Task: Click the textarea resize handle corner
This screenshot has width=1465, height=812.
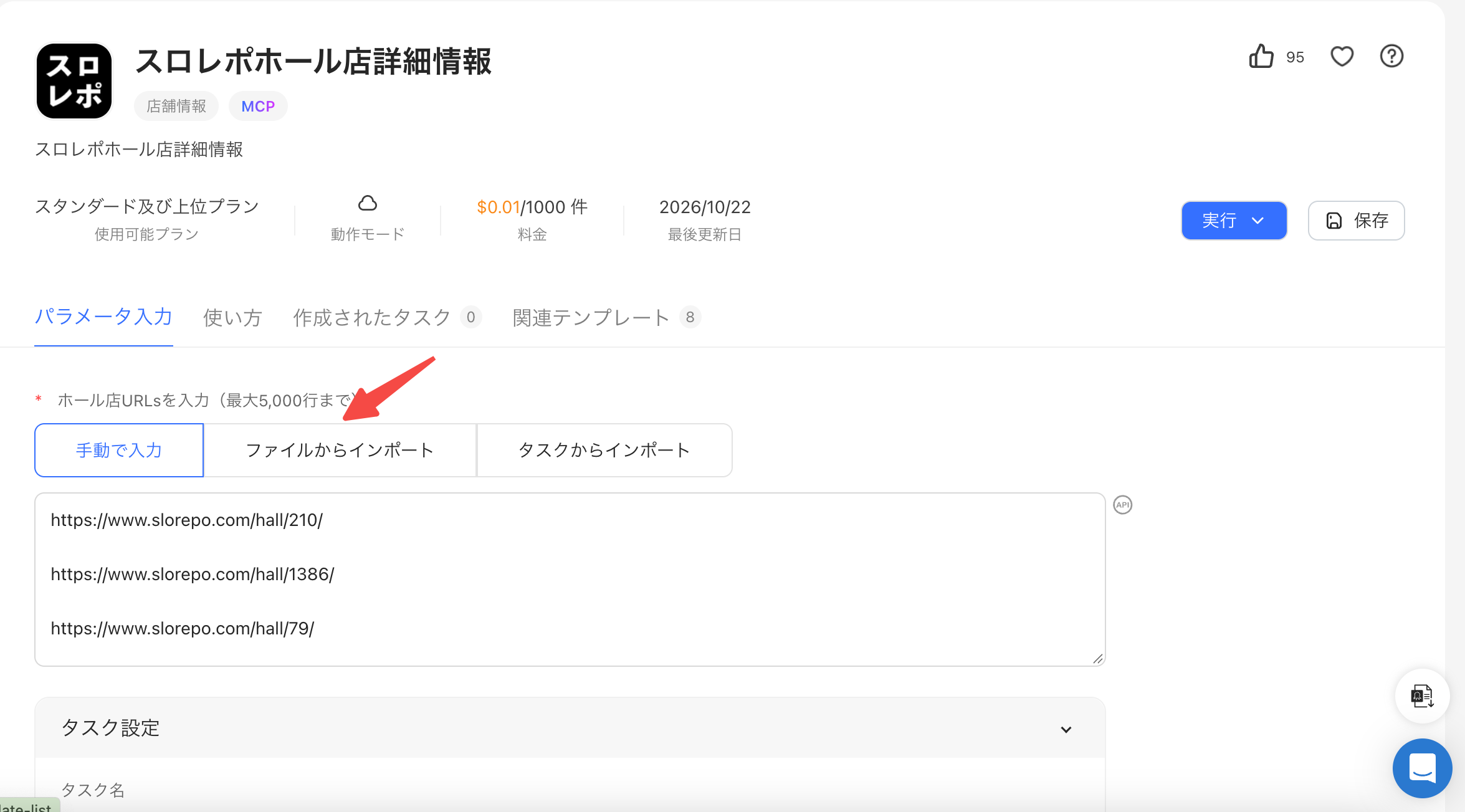Action: pyautogui.click(x=1098, y=659)
